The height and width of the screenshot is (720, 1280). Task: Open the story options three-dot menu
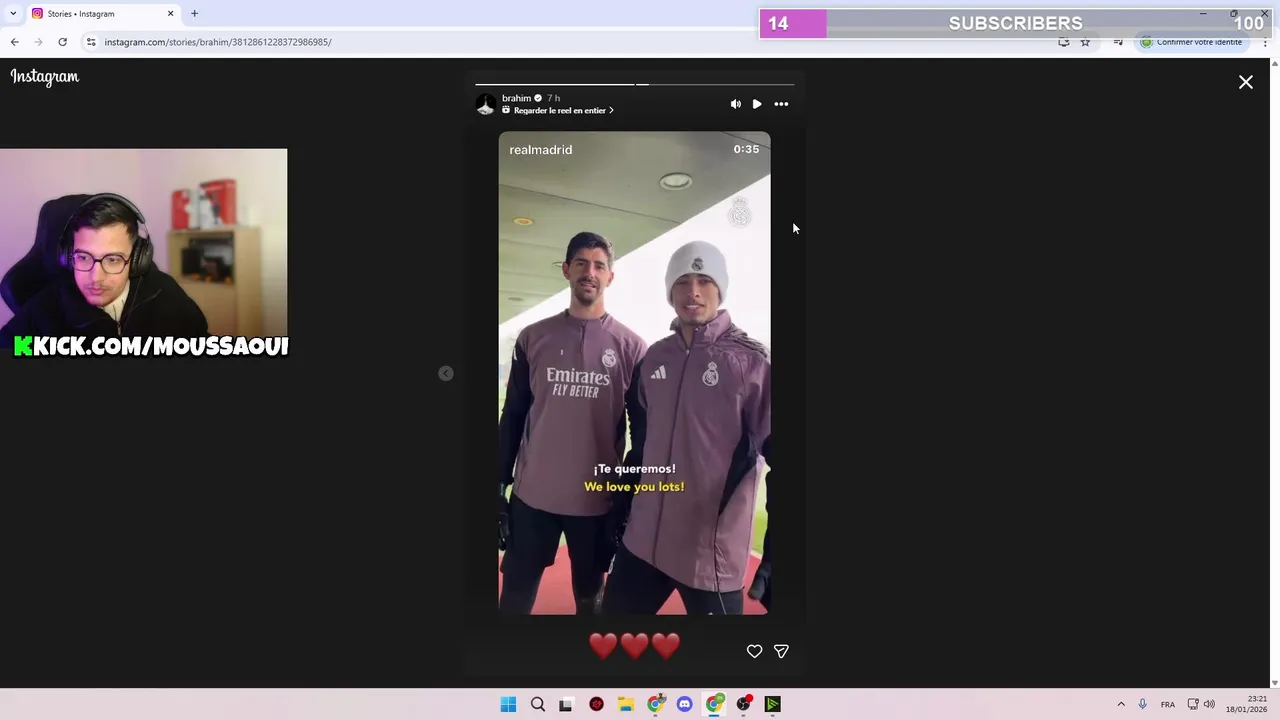tap(781, 104)
